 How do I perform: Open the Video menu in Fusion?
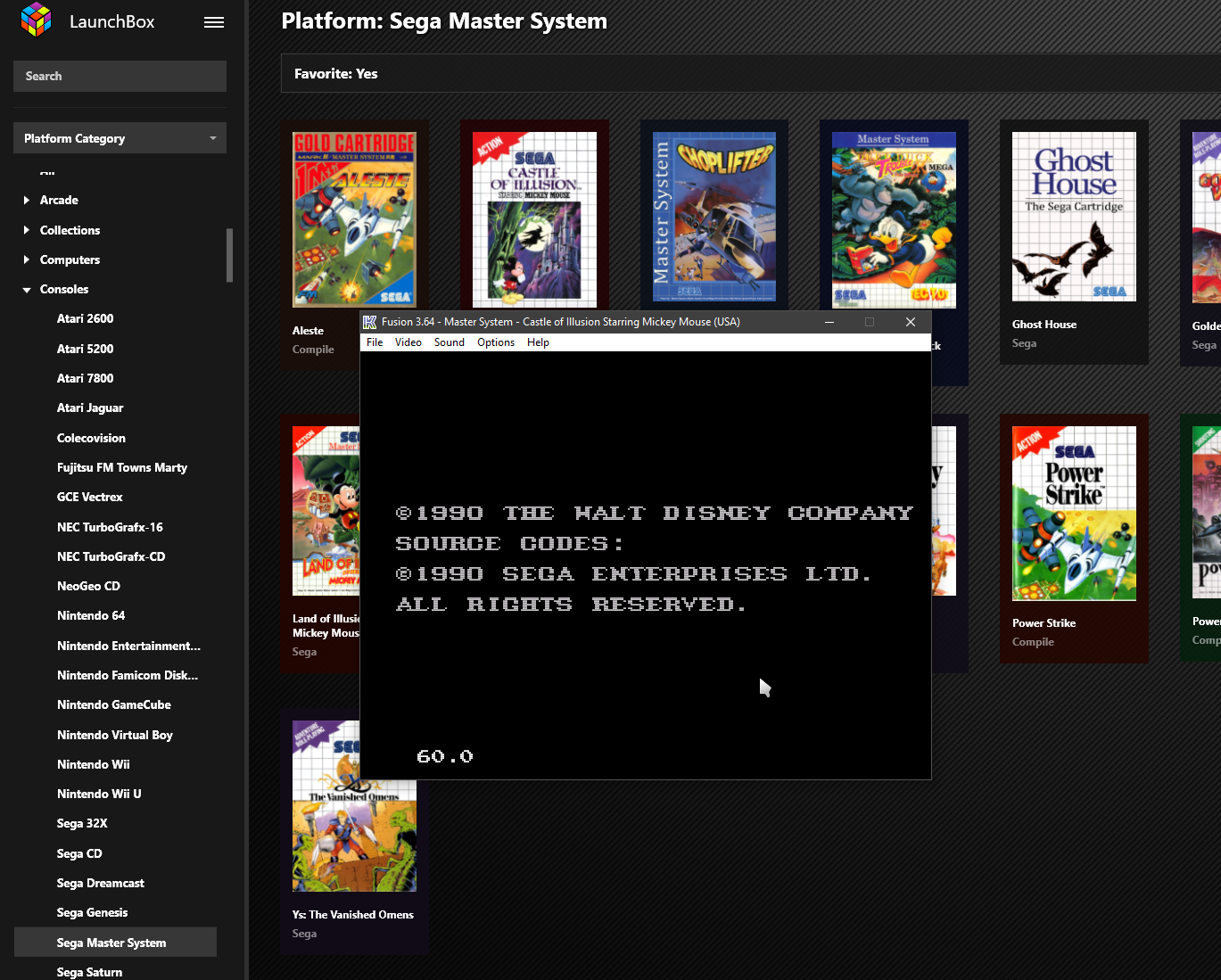coord(408,342)
